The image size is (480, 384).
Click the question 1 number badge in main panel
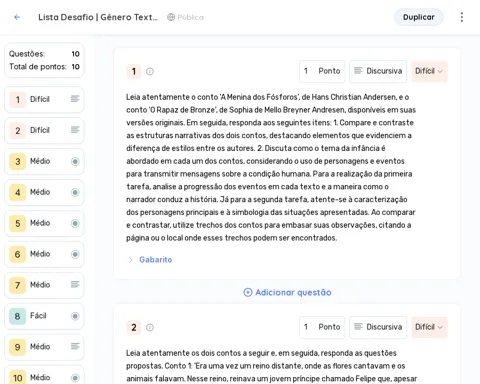tap(134, 71)
